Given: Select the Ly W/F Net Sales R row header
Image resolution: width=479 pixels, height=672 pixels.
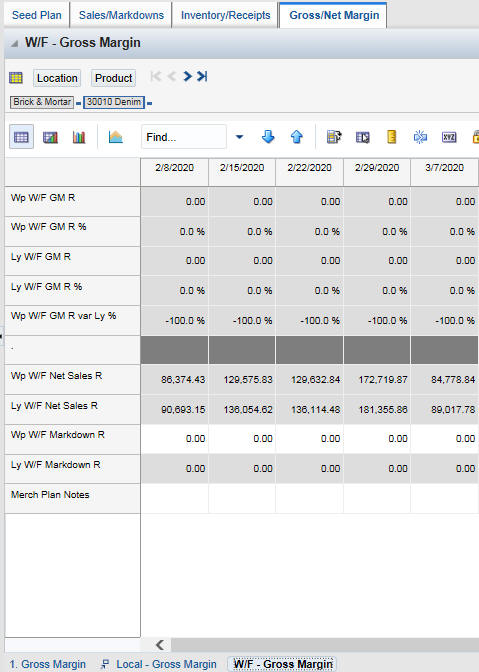Looking at the screenshot, I should coord(72,410).
